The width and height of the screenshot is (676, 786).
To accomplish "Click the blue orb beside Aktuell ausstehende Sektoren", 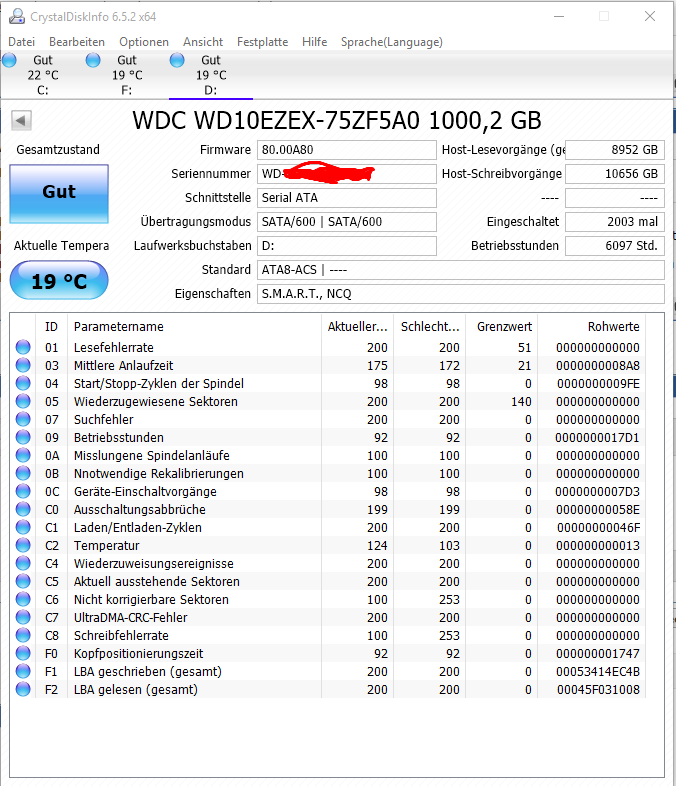I will tap(23, 581).
